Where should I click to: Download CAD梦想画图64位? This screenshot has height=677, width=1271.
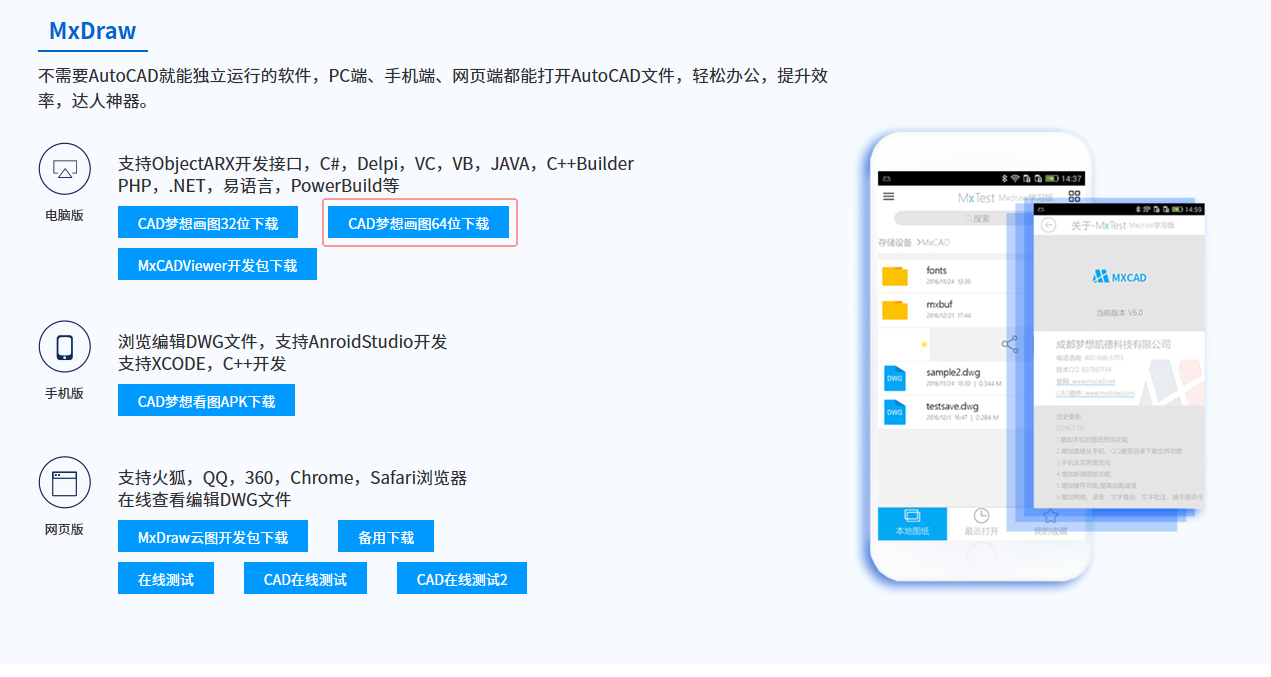(x=419, y=223)
